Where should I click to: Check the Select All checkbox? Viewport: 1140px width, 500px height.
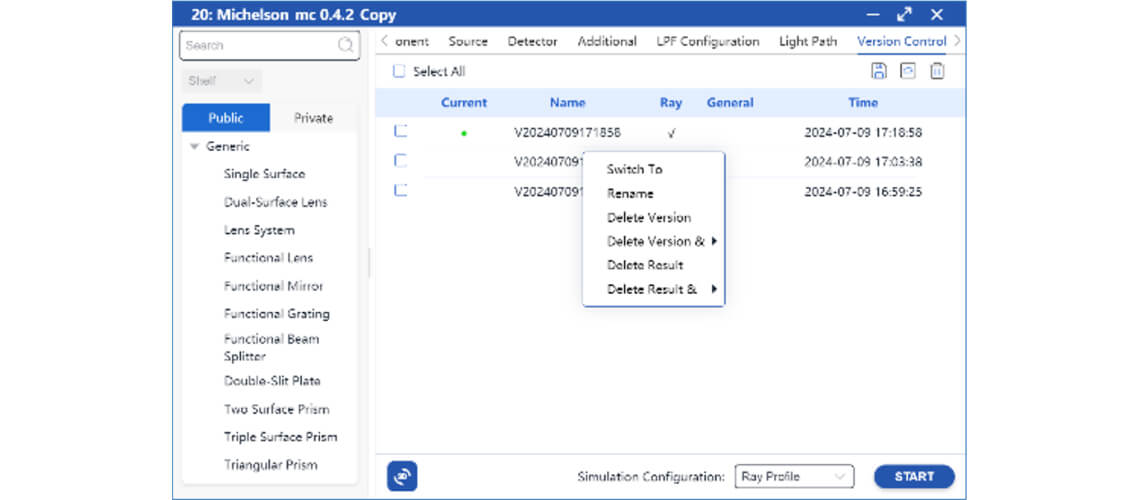coord(400,72)
